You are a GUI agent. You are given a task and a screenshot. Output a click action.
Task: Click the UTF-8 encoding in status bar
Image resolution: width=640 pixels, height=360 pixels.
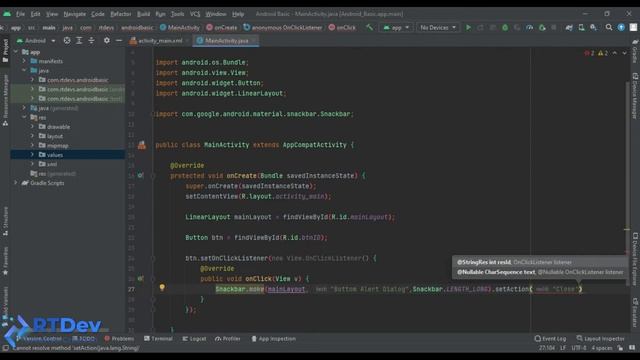click(x=579, y=348)
